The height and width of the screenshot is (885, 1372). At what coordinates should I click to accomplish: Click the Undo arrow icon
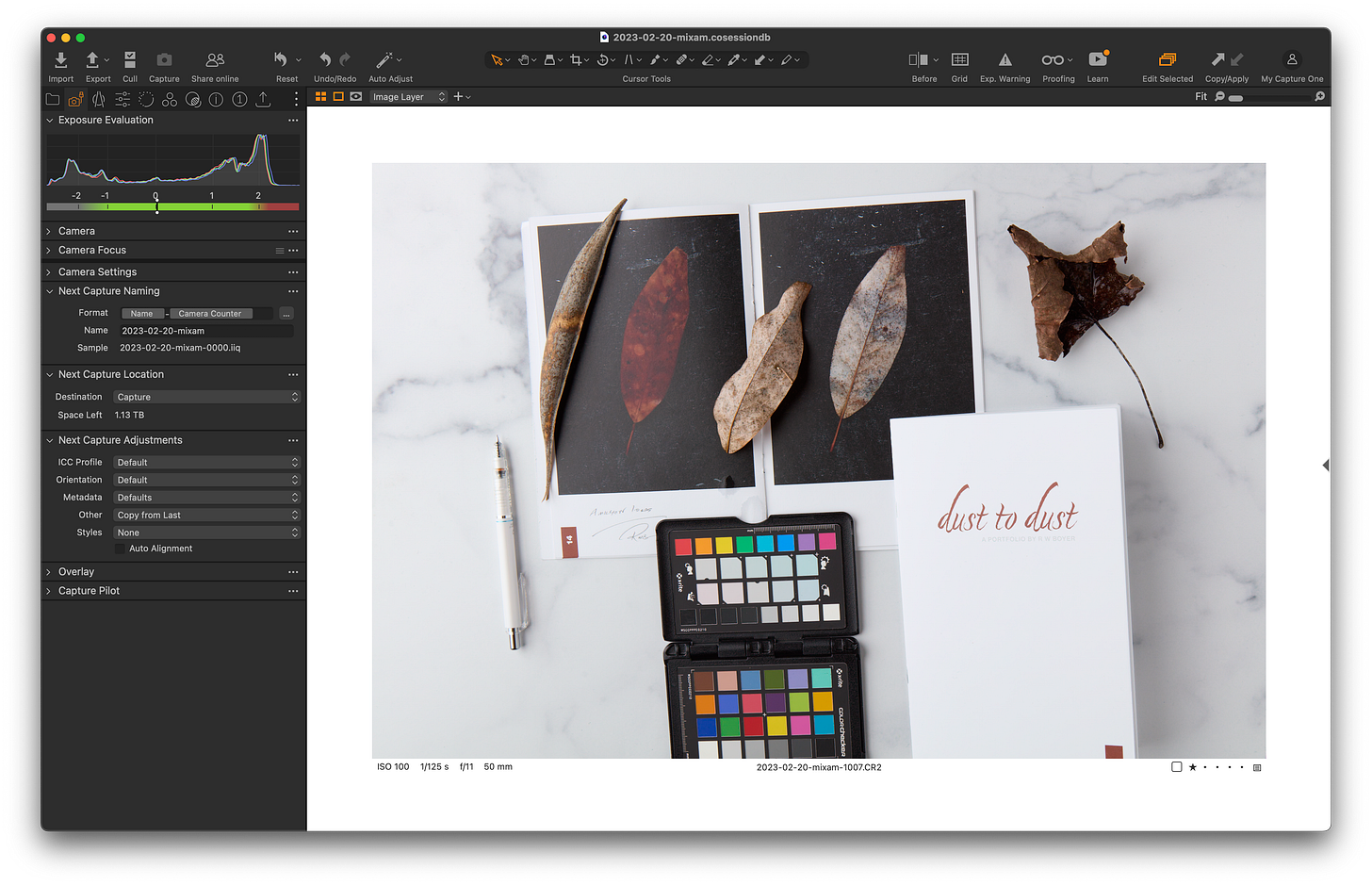pos(325,59)
